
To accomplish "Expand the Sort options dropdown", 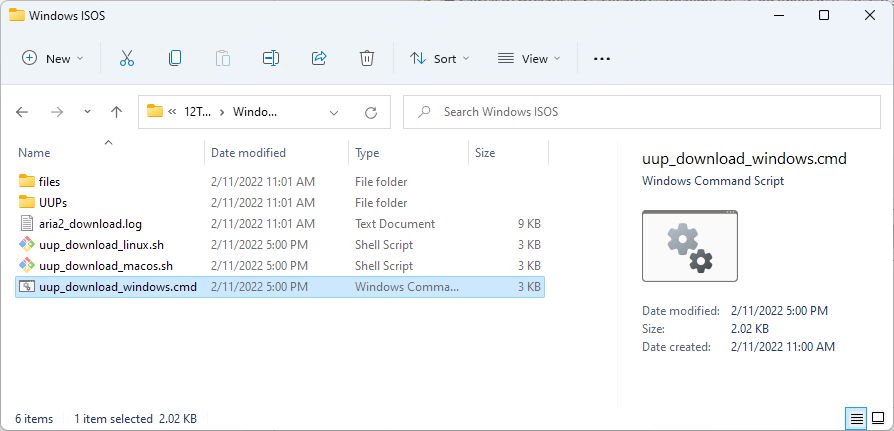I will click(x=439, y=59).
